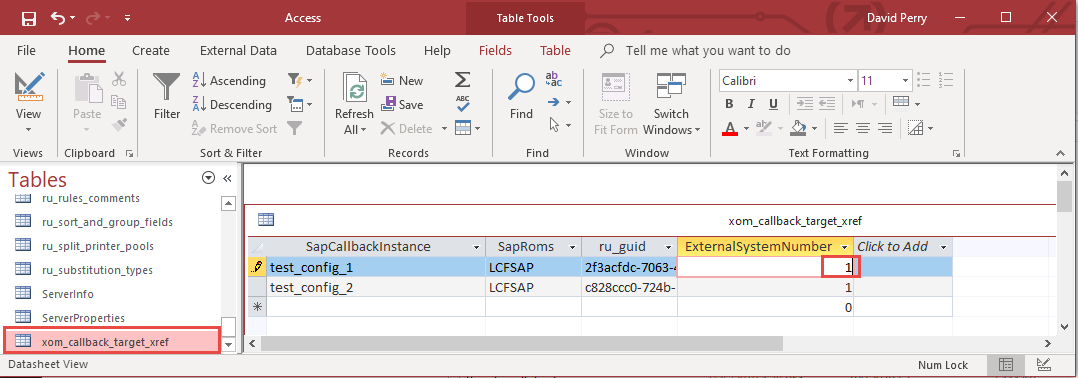This screenshot has height=378, width=1078.
Task: Click the Filter funnel icon
Action: [166, 87]
